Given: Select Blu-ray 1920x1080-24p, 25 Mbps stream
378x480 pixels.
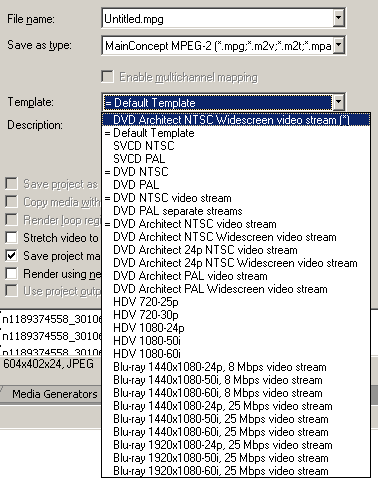Looking at the screenshot, I should 236,445.
